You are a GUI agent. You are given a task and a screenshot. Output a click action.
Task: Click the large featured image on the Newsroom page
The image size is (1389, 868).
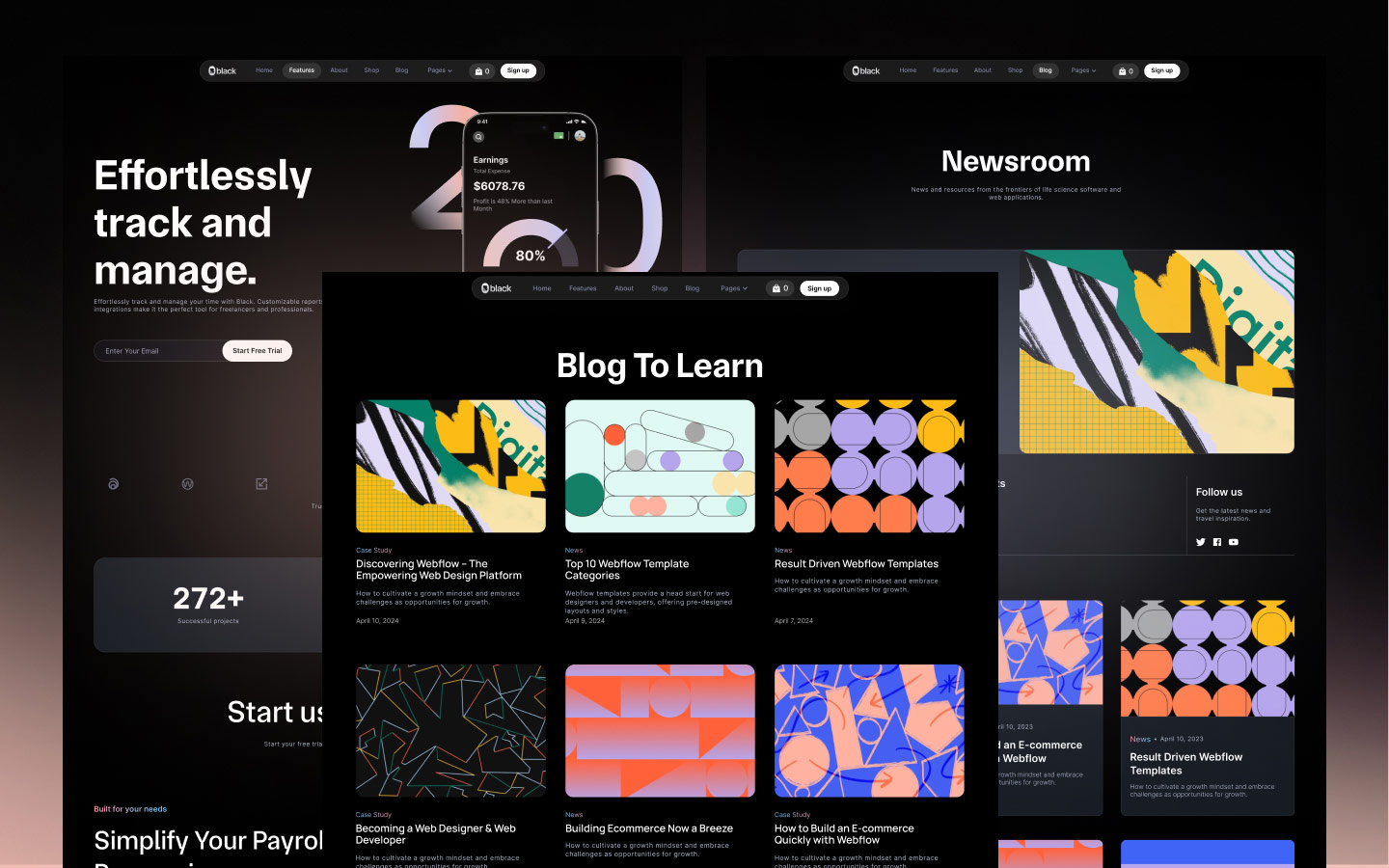click(x=1157, y=352)
